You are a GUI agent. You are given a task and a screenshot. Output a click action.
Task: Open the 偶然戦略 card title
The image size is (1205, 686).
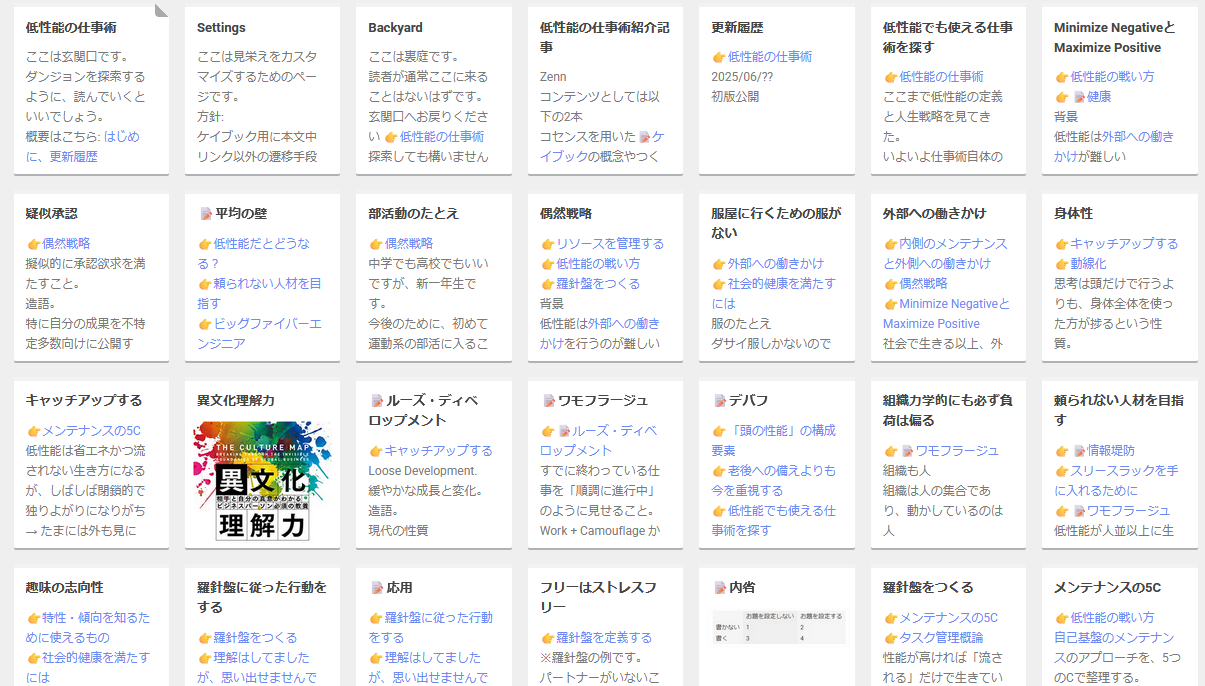566,213
